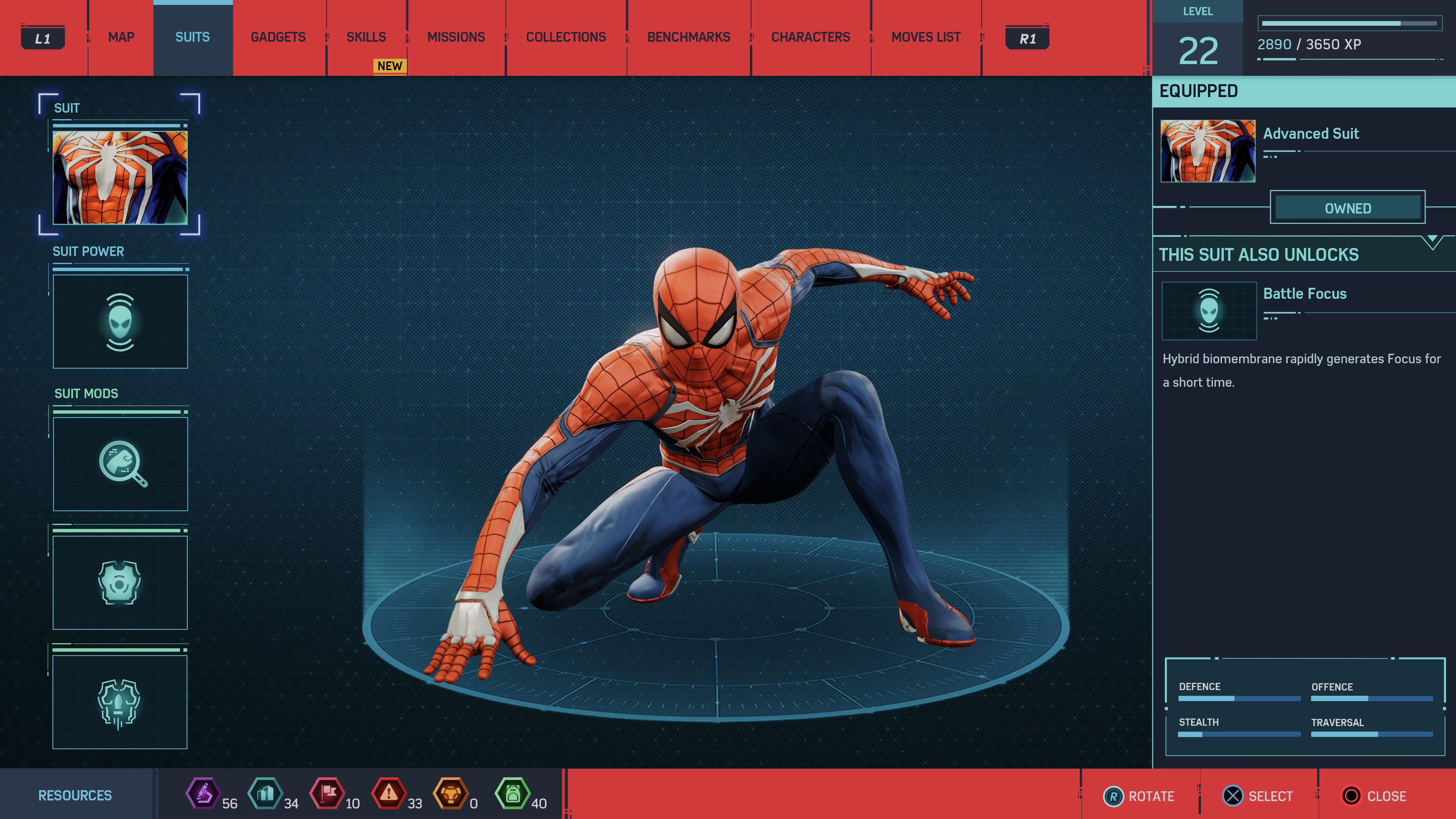The height and width of the screenshot is (819, 1456).
Task: Click the NEW badge under Skills
Action: click(390, 66)
